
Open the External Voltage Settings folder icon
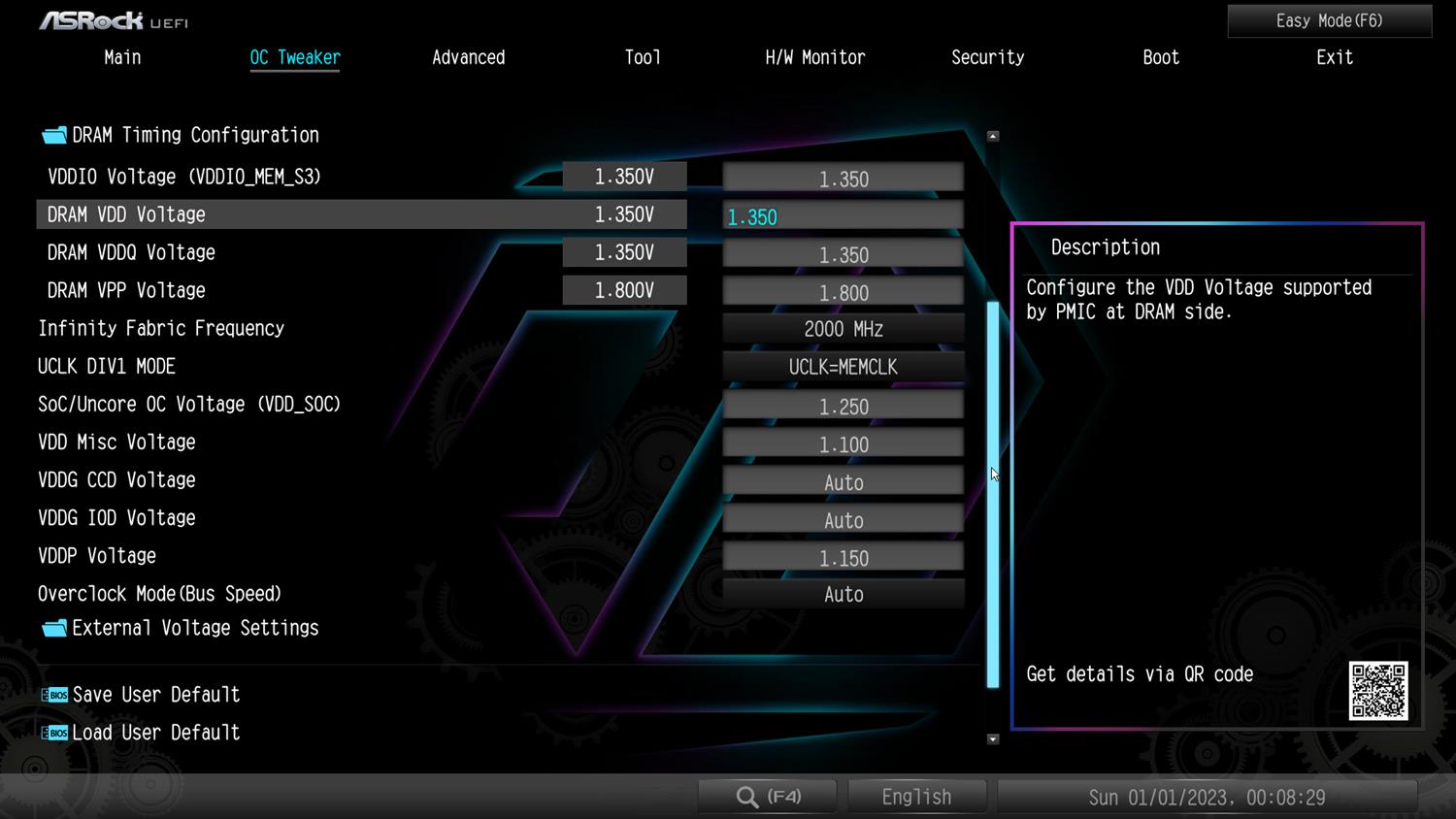point(54,629)
